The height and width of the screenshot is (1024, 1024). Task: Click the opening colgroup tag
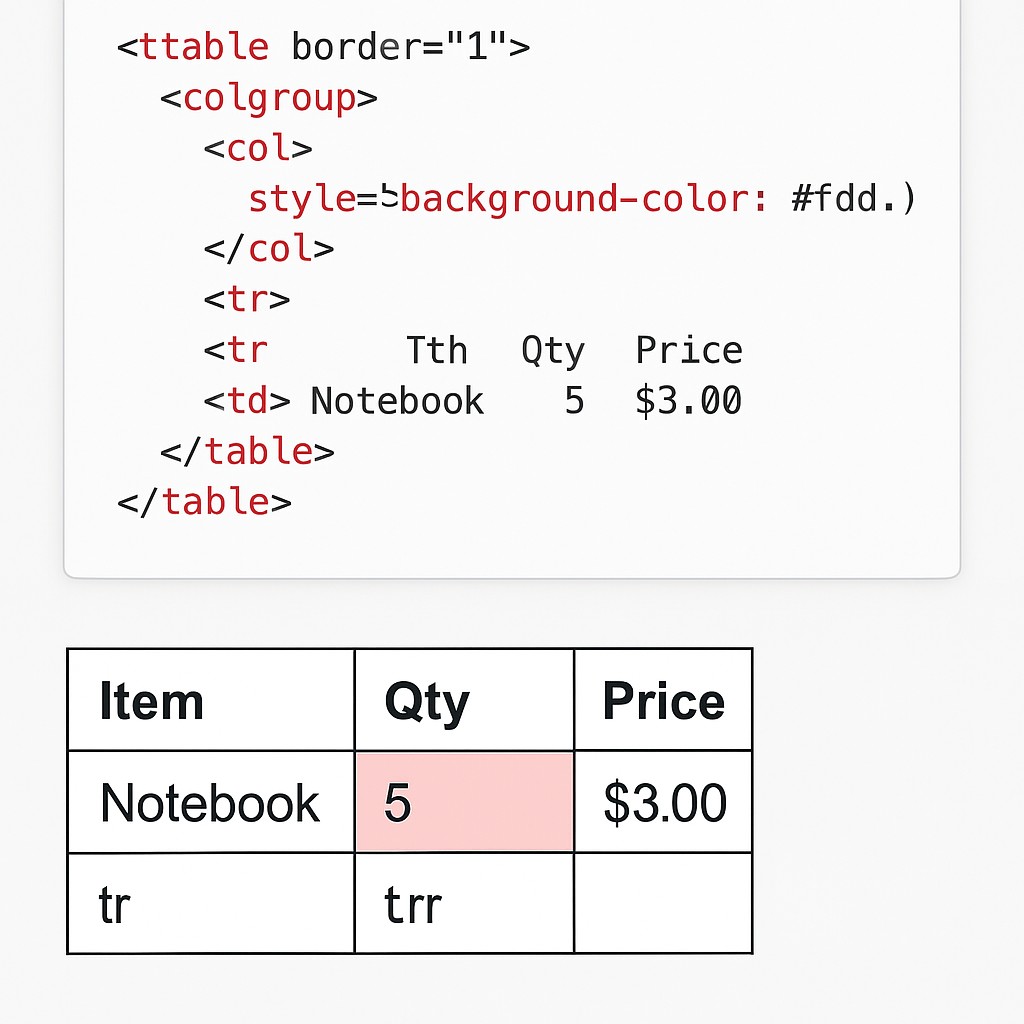(x=268, y=99)
